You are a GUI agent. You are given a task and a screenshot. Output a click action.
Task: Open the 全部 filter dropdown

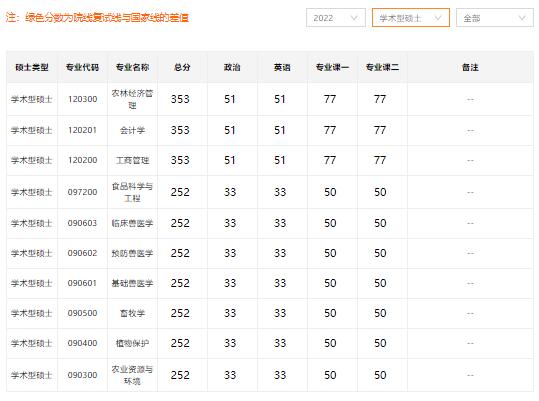click(x=495, y=18)
